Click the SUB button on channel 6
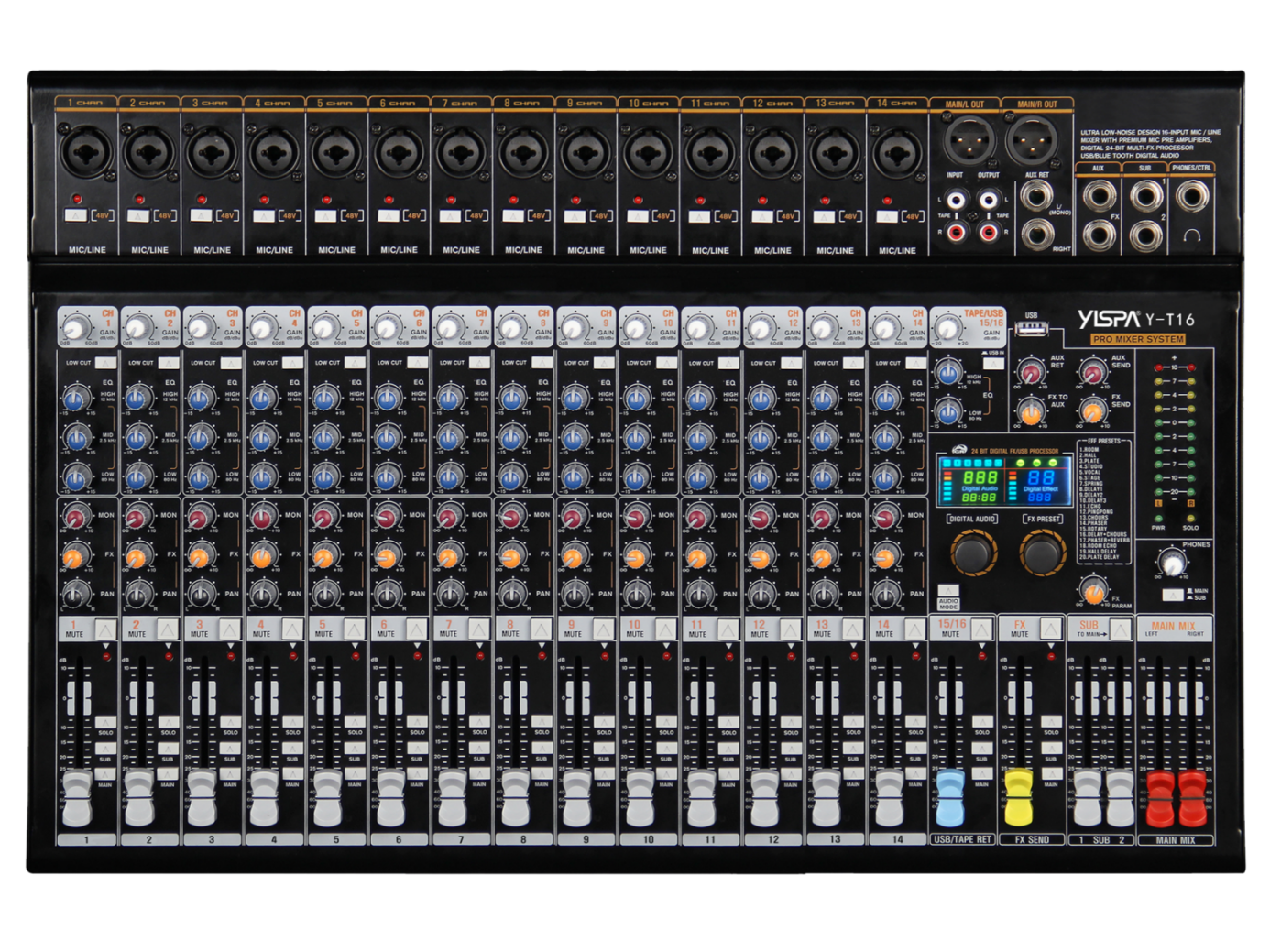Image resolution: width=1270 pixels, height=952 pixels. click(417, 749)
